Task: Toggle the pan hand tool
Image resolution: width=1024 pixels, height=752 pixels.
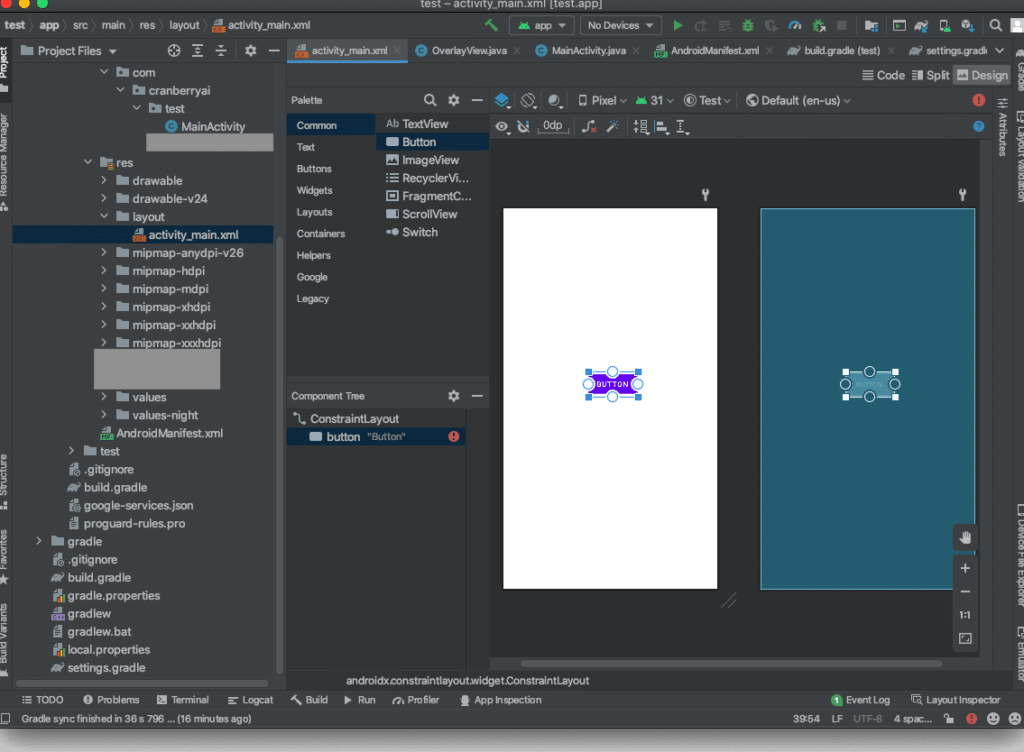Action: 965,538
